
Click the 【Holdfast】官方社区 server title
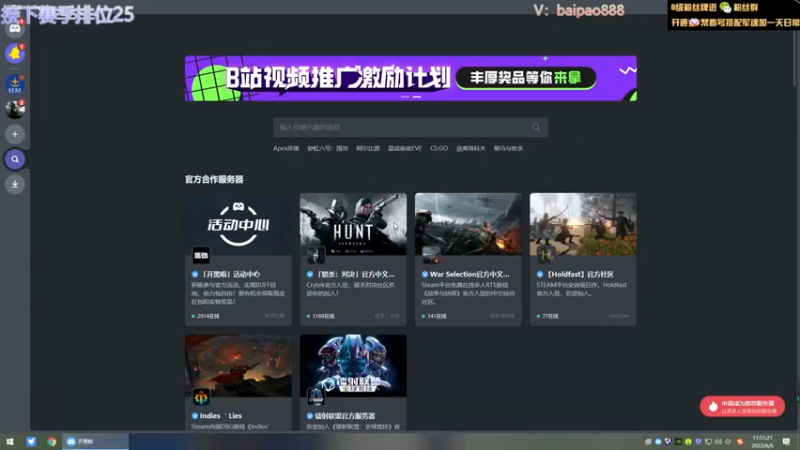click(579, 274)
